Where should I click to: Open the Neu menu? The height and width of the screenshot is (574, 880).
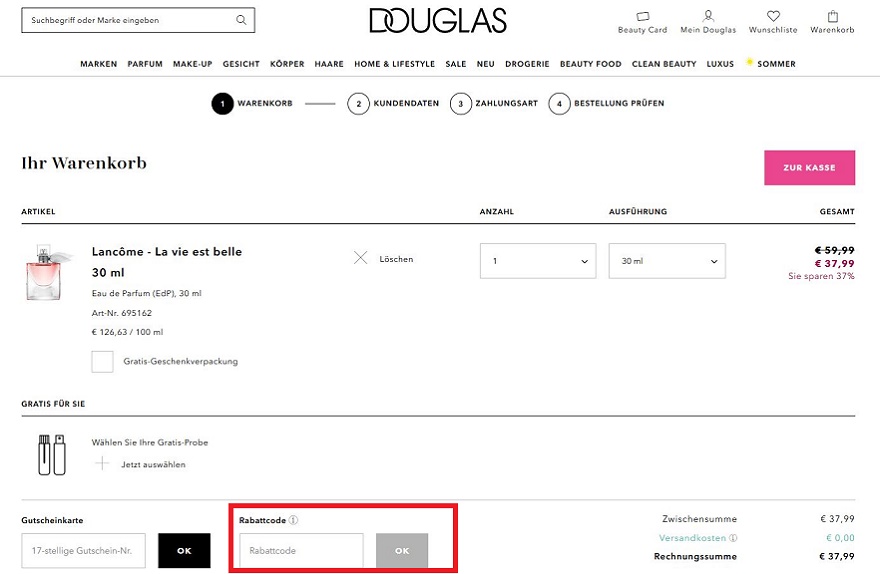coord(485,64)
